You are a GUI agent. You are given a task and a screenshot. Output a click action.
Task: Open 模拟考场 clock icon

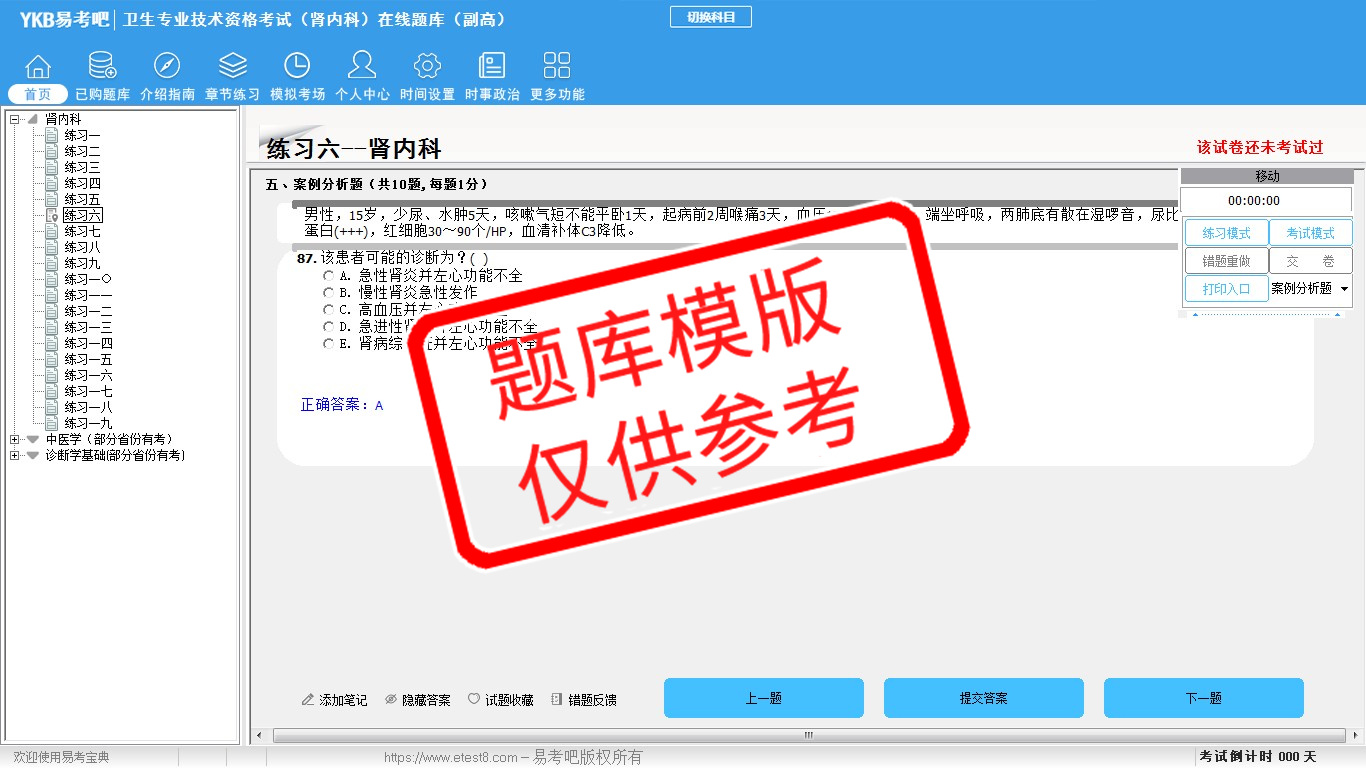[x=297, y=67]
